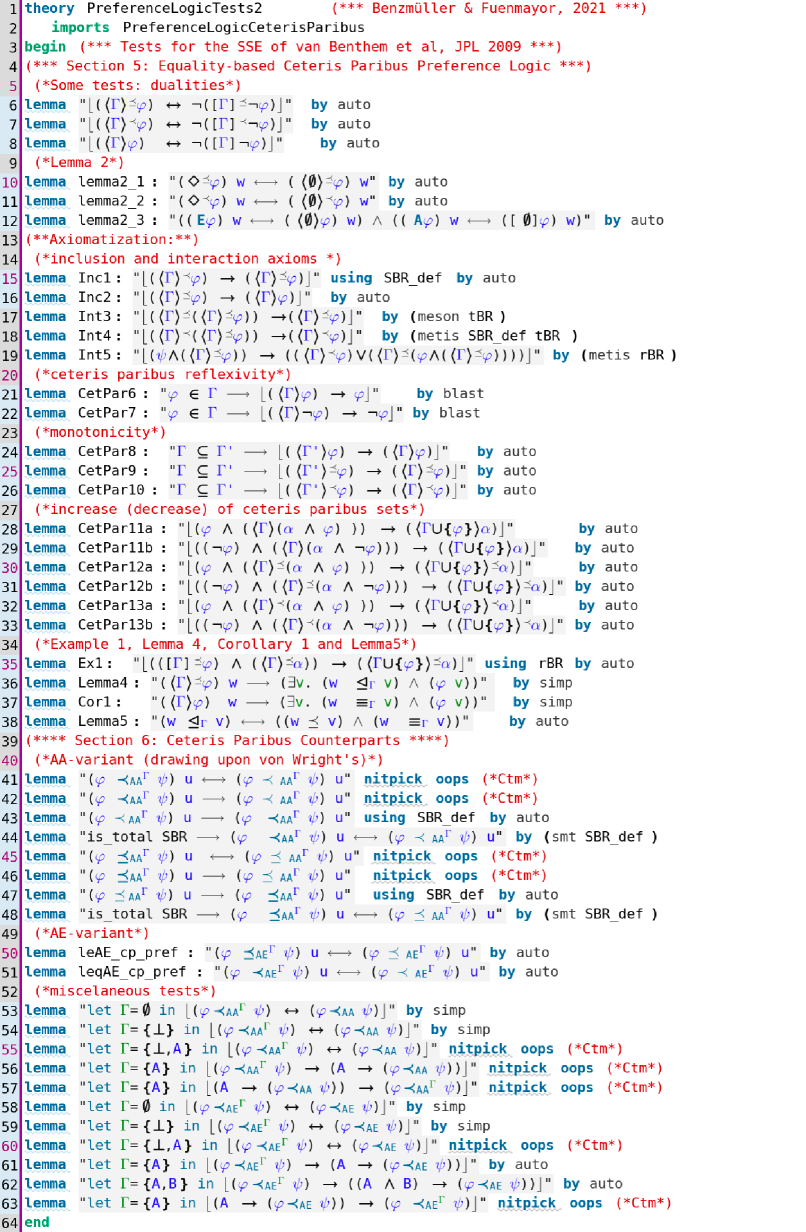
Task: Click line number 39 in the gutter
Action: point(9,740)
